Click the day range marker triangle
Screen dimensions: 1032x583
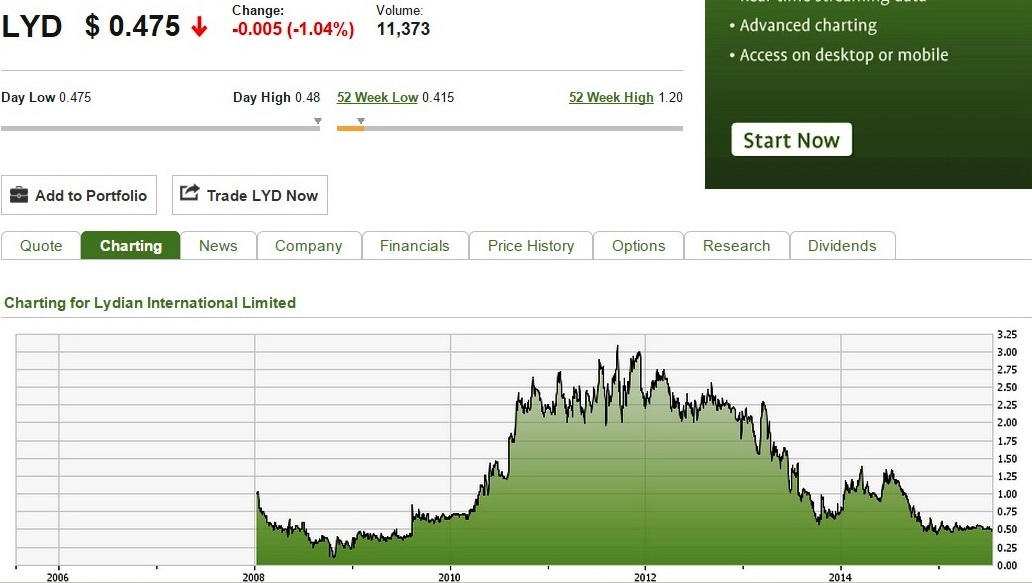click(318, 121)
